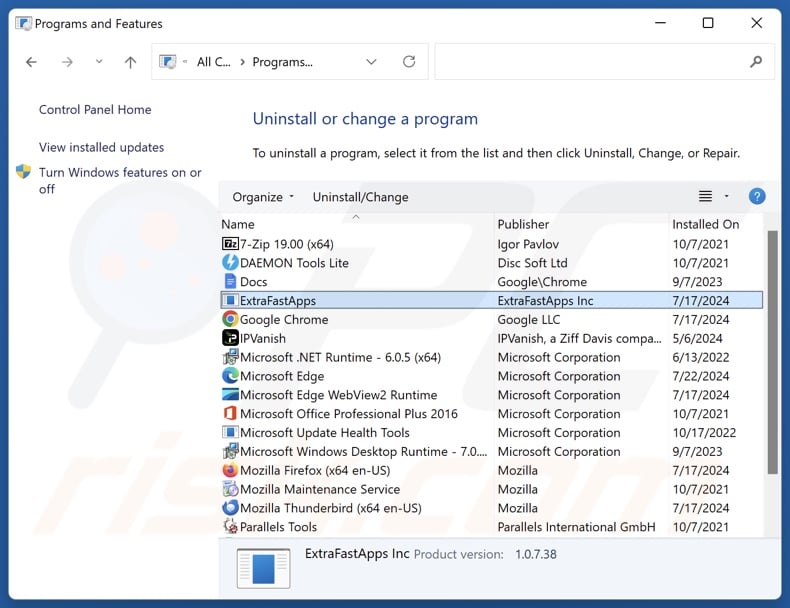Expand the Organize dropdown menu
The image size is (790, 608).
tap(264, 197)
